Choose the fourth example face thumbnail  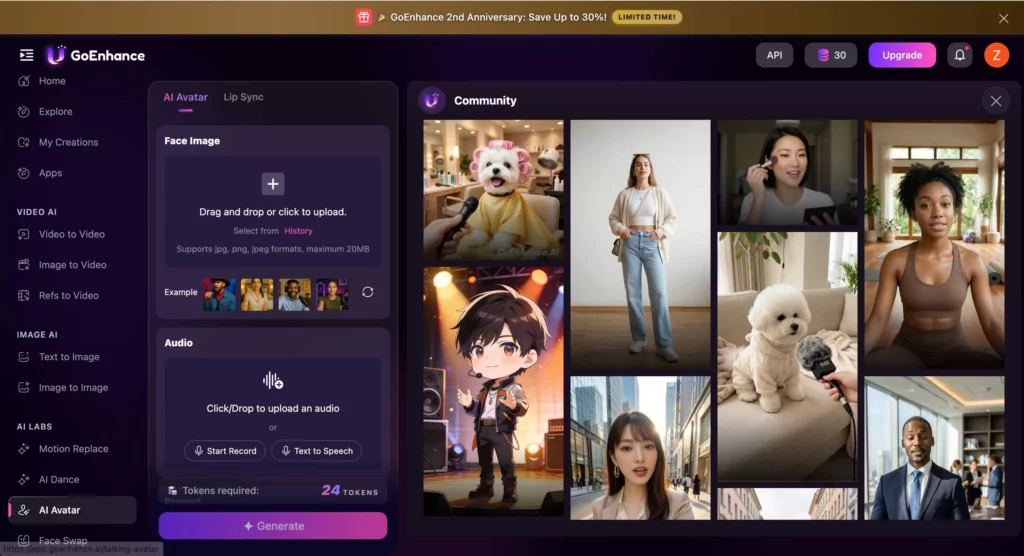coord(332,294)
